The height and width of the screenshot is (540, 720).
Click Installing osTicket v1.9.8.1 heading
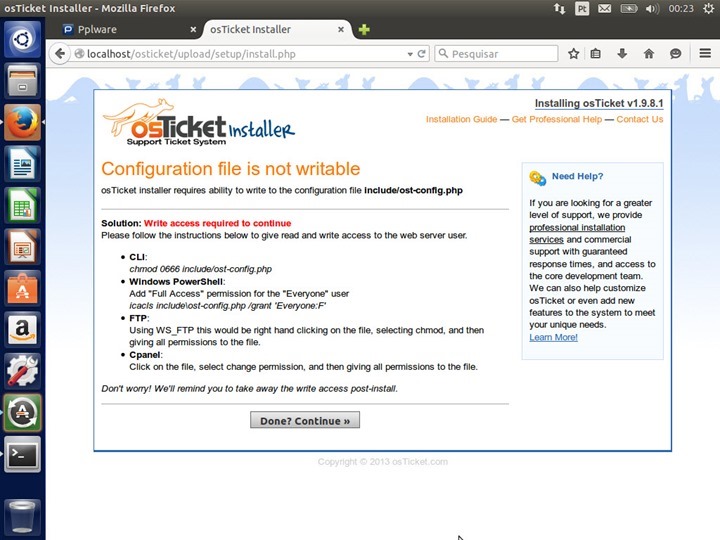(x=599, y=103)
